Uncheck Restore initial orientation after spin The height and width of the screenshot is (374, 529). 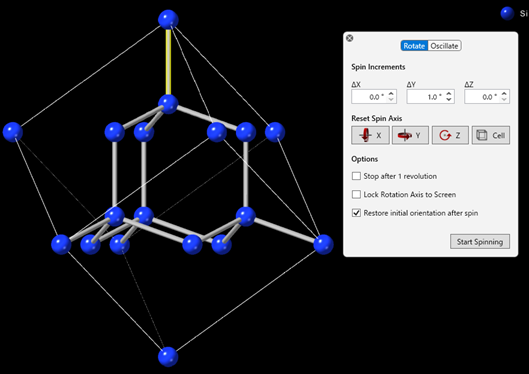pyautogui.click(x=356, y=213)
